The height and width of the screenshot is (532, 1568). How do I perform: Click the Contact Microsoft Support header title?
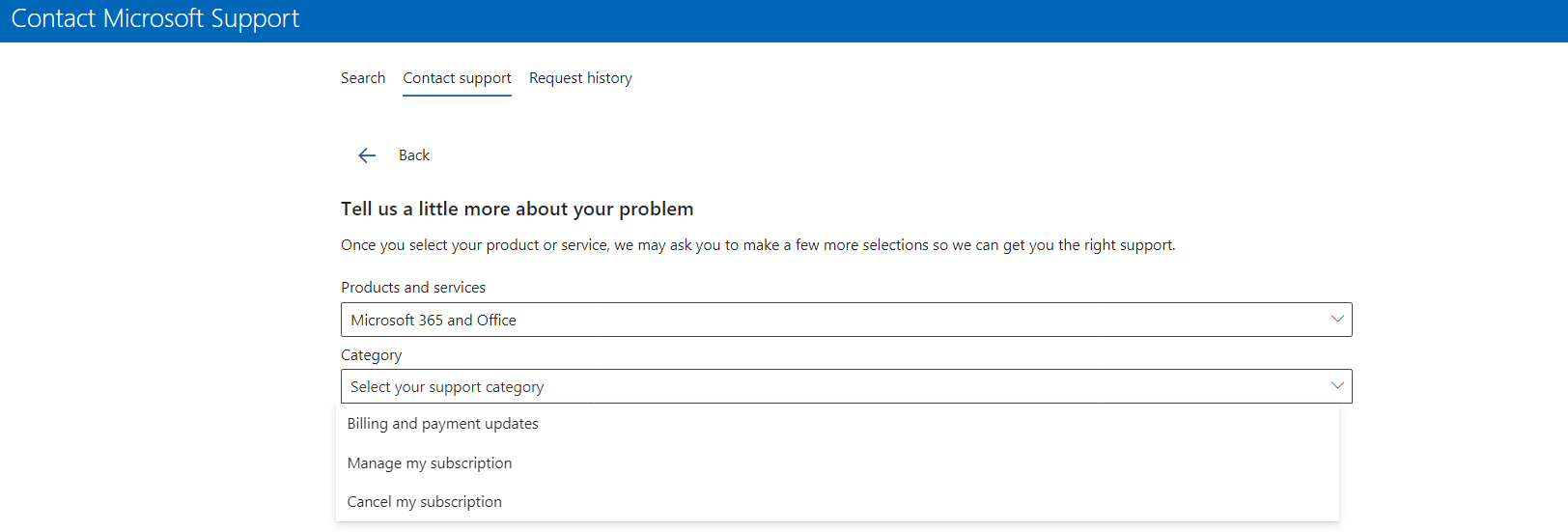155,19
